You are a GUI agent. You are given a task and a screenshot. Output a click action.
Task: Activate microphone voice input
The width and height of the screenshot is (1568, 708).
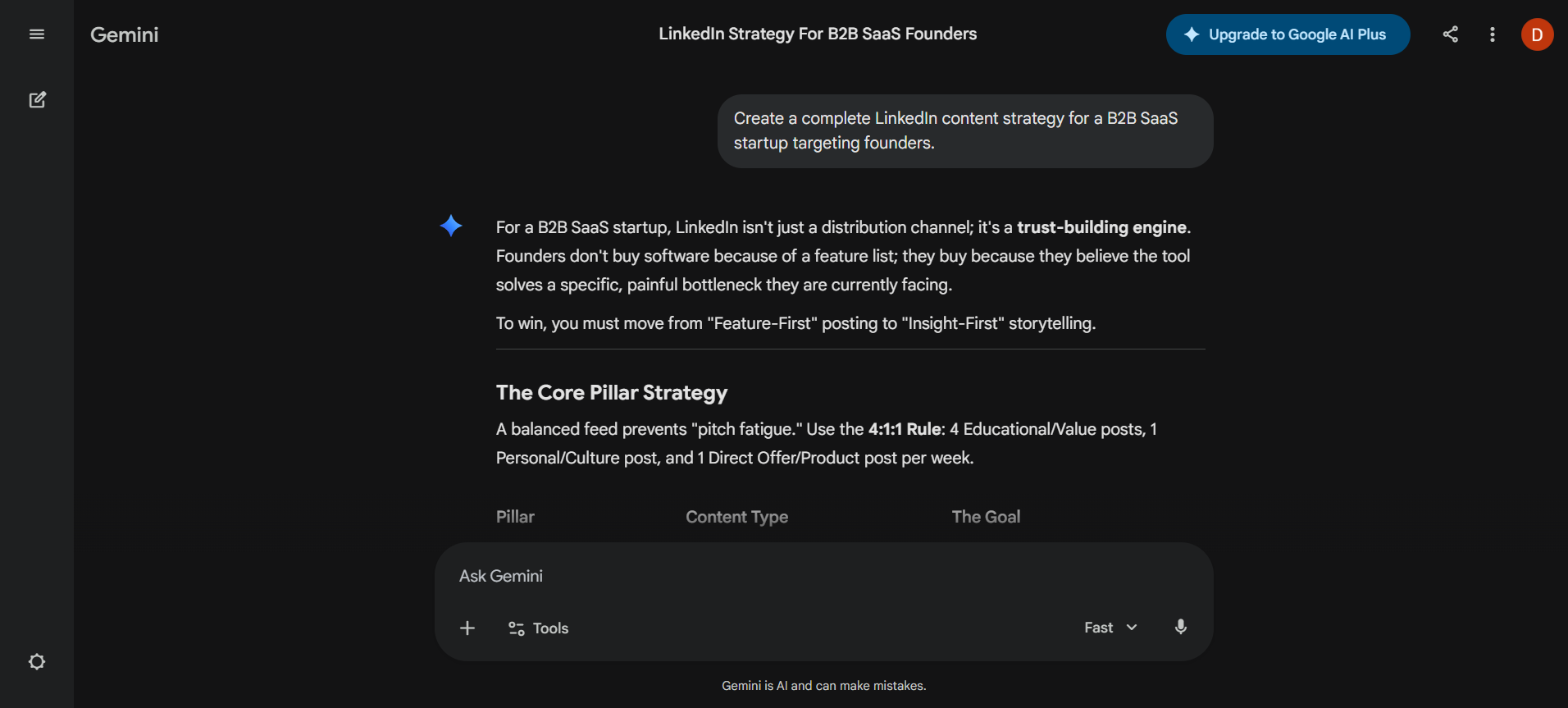pos(1180,628)
